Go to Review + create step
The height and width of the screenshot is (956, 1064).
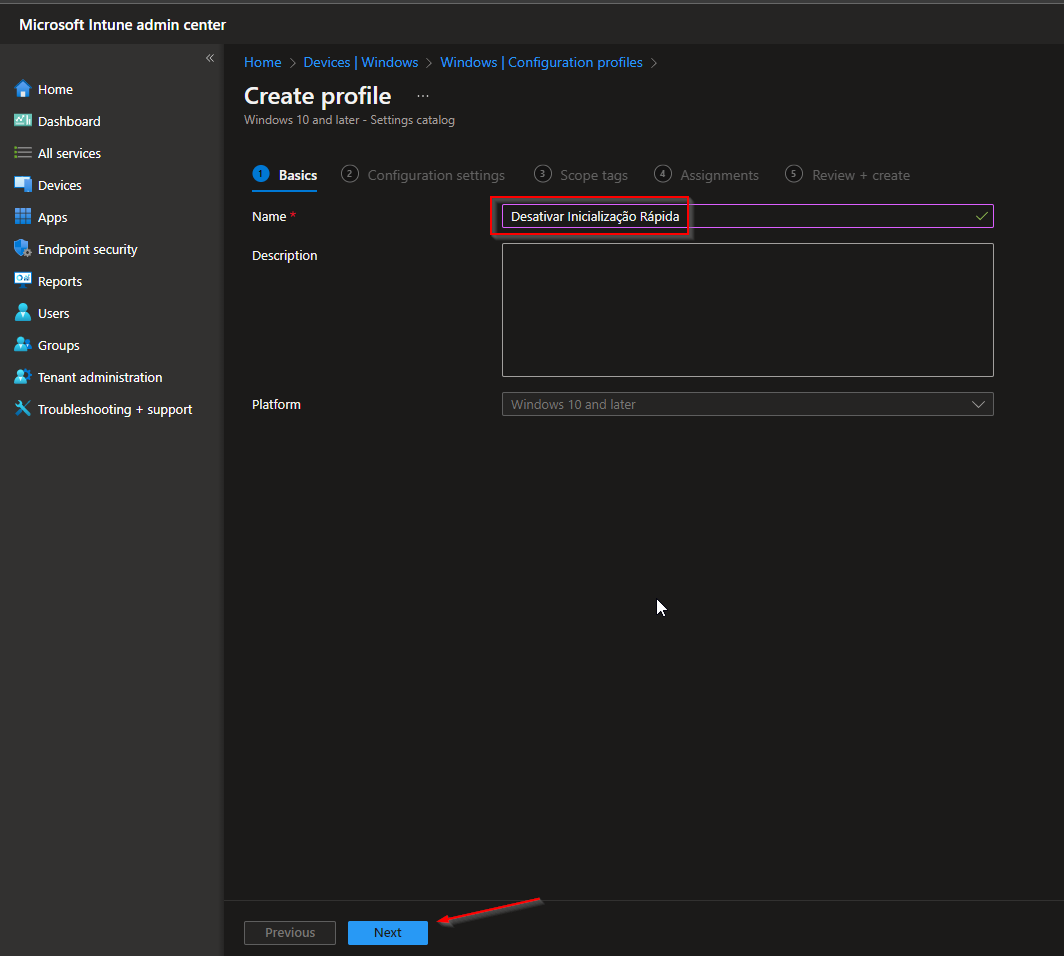tap(848, 175)
